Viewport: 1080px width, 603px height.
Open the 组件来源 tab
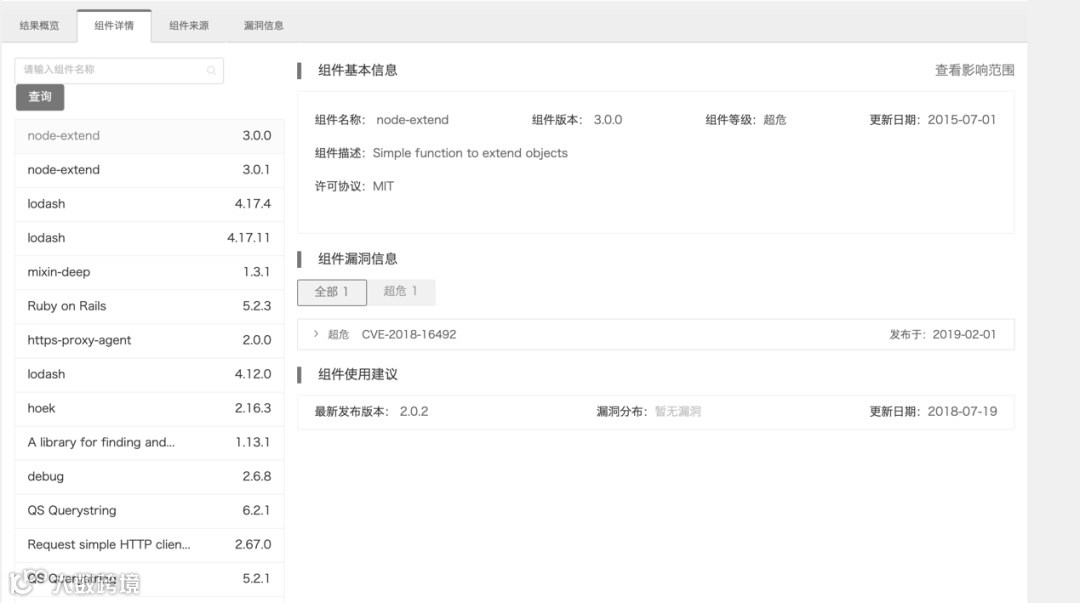coord(189,25)
